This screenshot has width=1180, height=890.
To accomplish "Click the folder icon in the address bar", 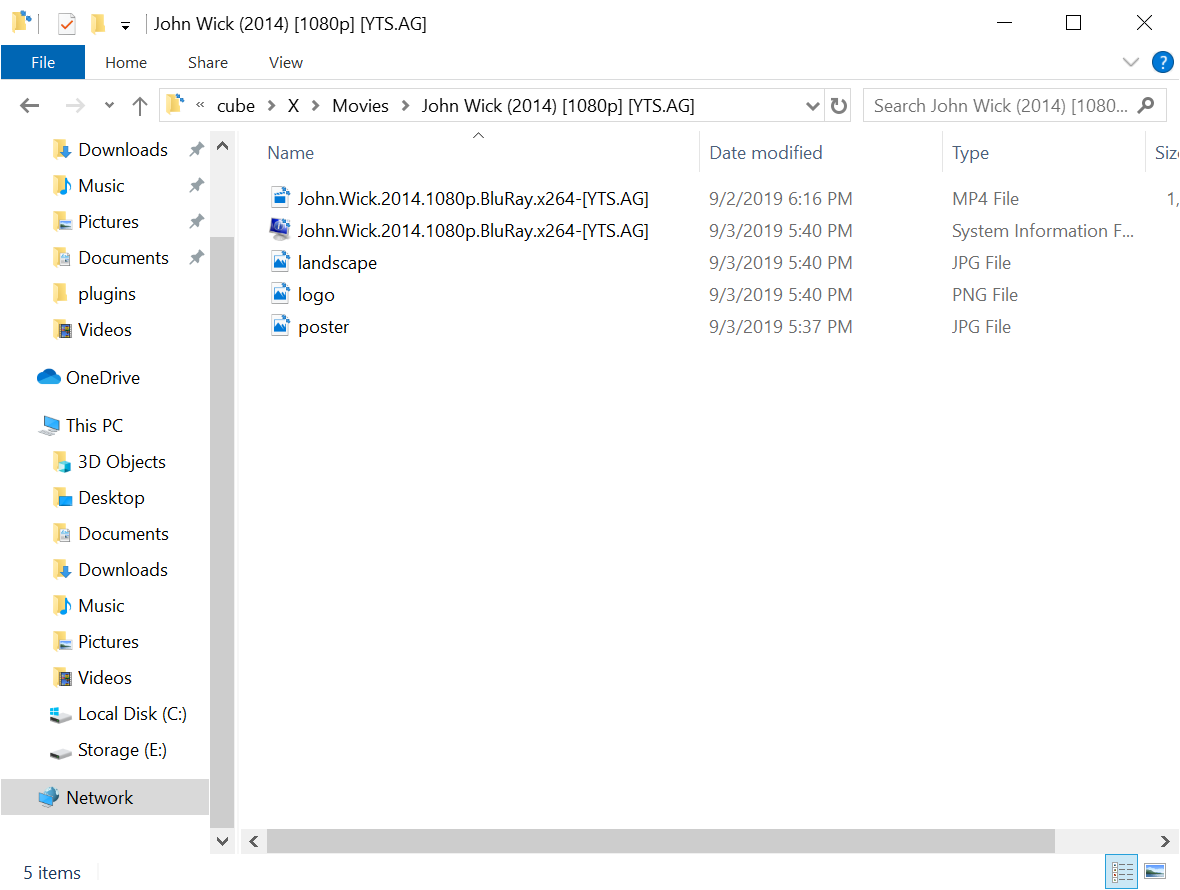I will click(x=175, y=104).
